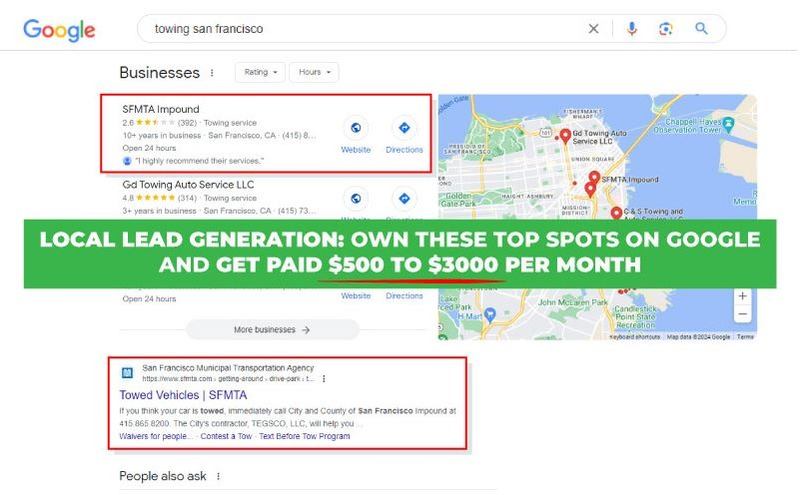Zoom out on the map

(x=742, y=315)
